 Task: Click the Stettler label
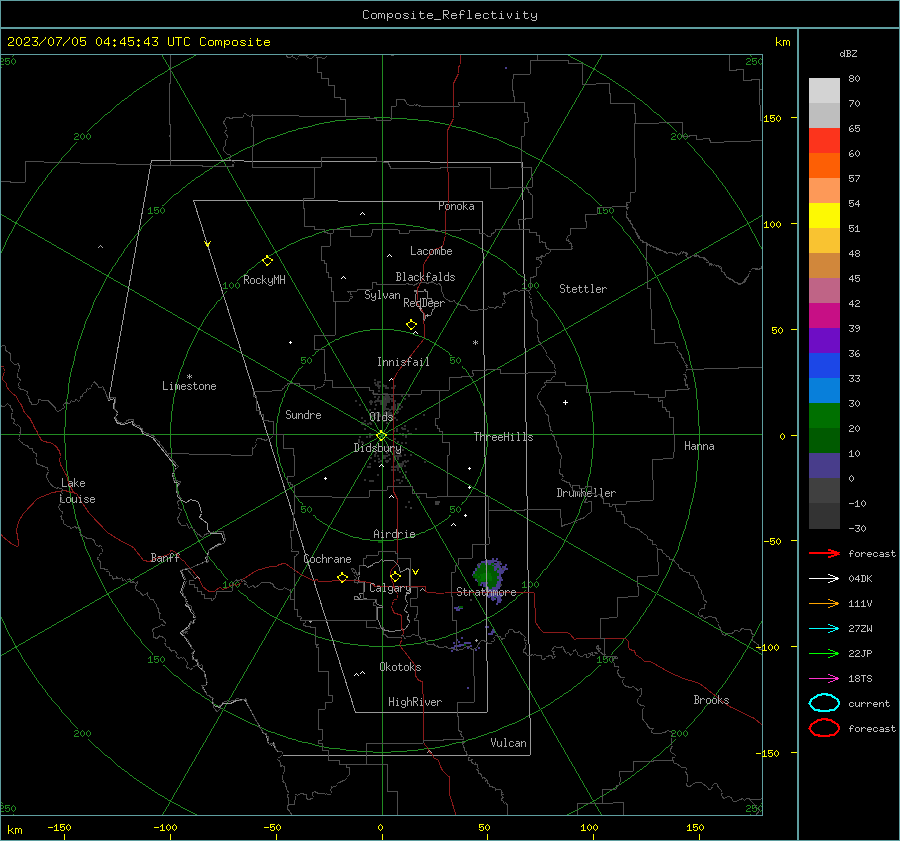click(x=583, y=289)
